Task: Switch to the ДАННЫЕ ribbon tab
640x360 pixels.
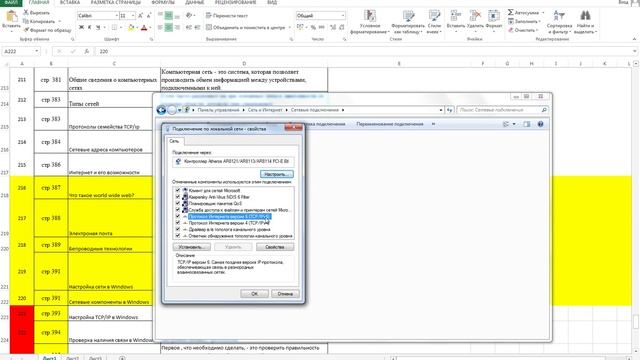Action: click(194, 2)
